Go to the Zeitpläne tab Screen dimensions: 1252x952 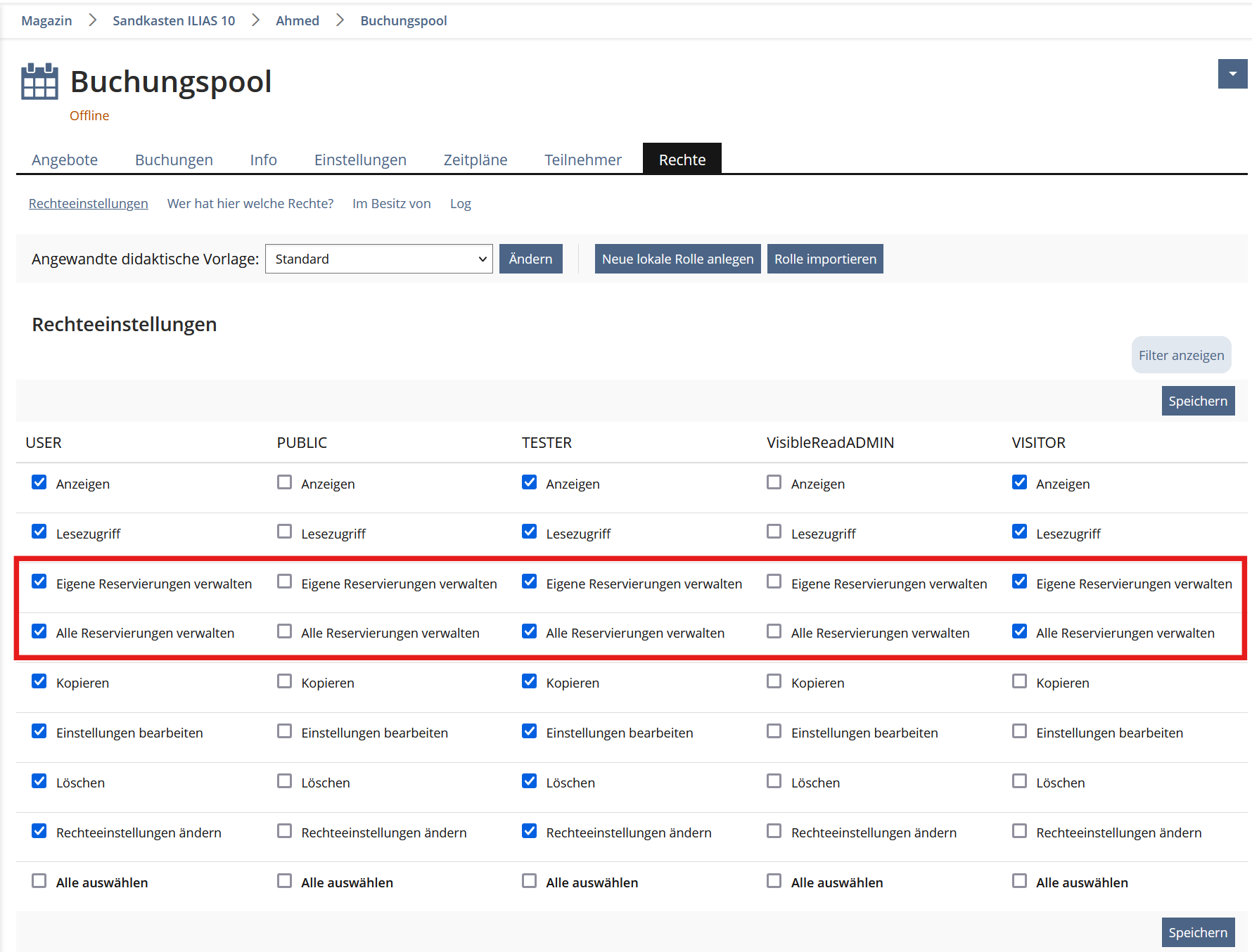475,160
